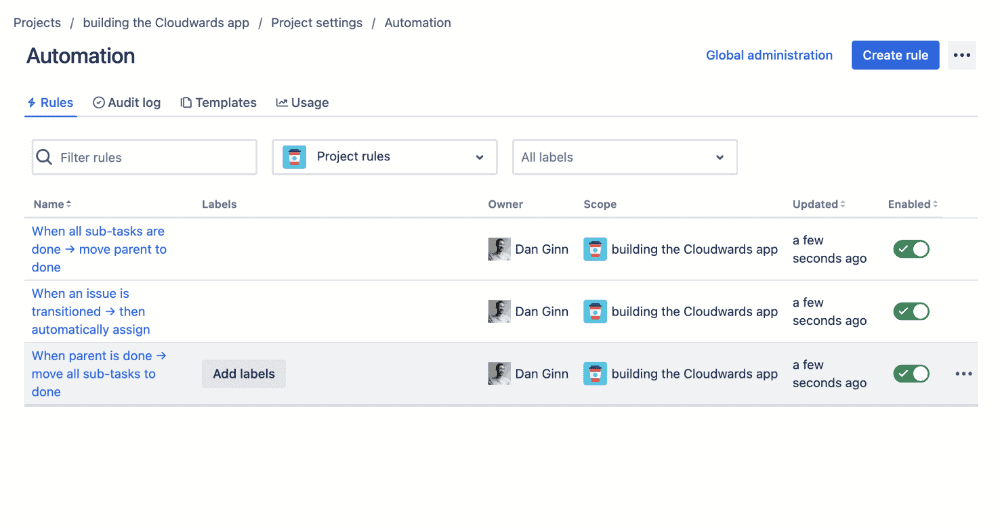Switch to the Audit log tab
Viewport: 1000px width, 528px height.
pos(126,103)
